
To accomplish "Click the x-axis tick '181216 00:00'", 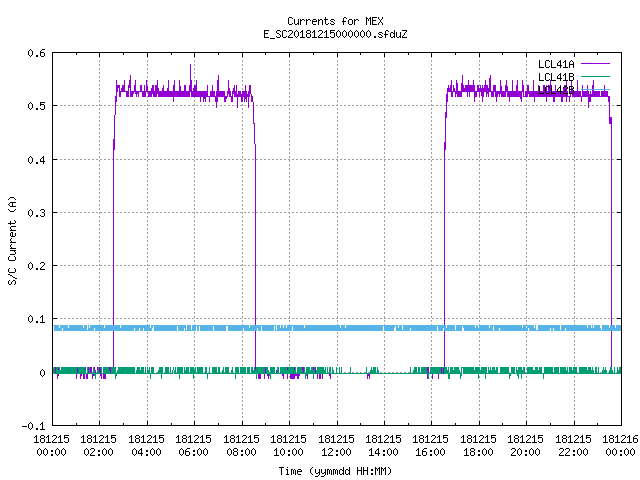I will click(x=621, y=446).
